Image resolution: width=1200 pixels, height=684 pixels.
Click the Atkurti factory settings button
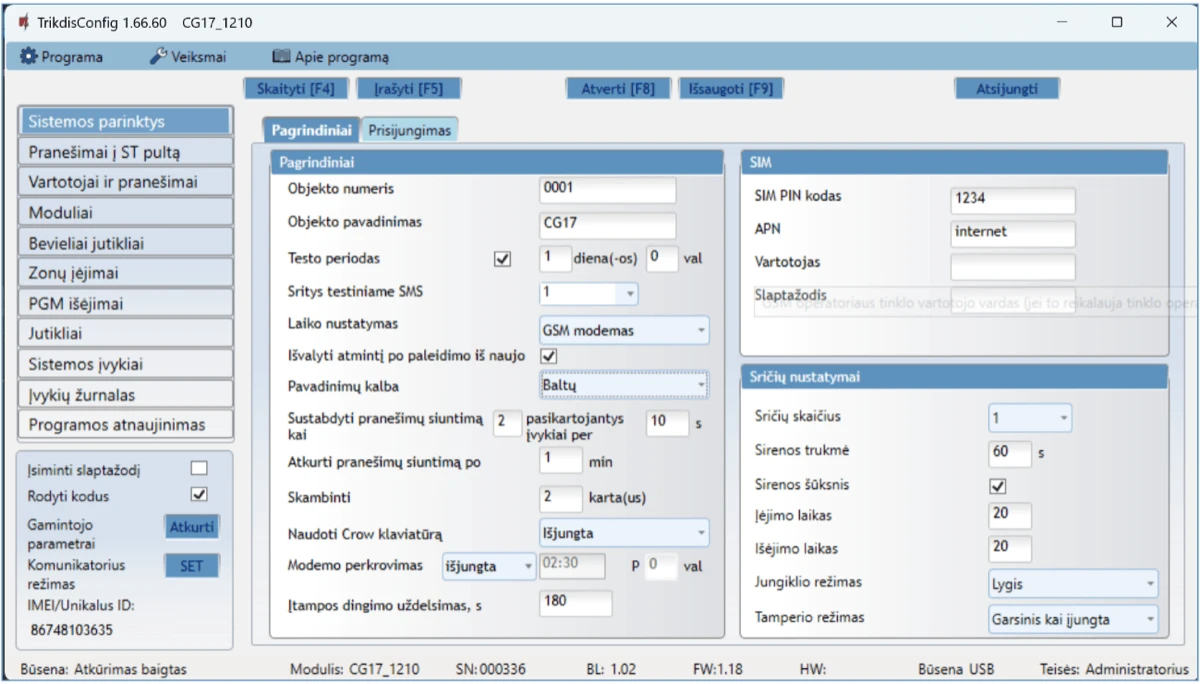pos(191,527)
